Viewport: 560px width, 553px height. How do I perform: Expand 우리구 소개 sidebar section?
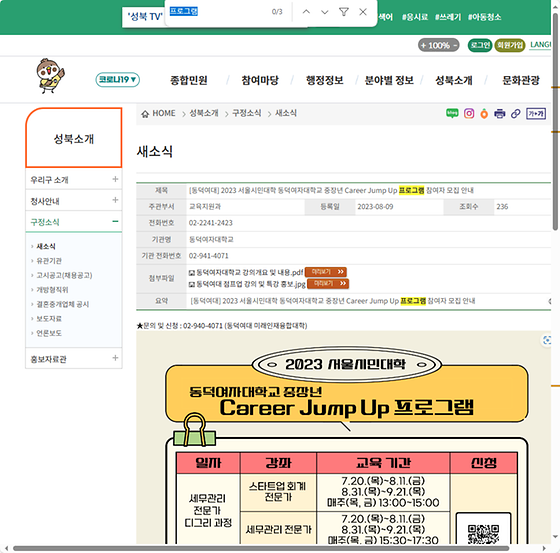tap(115, 179)
